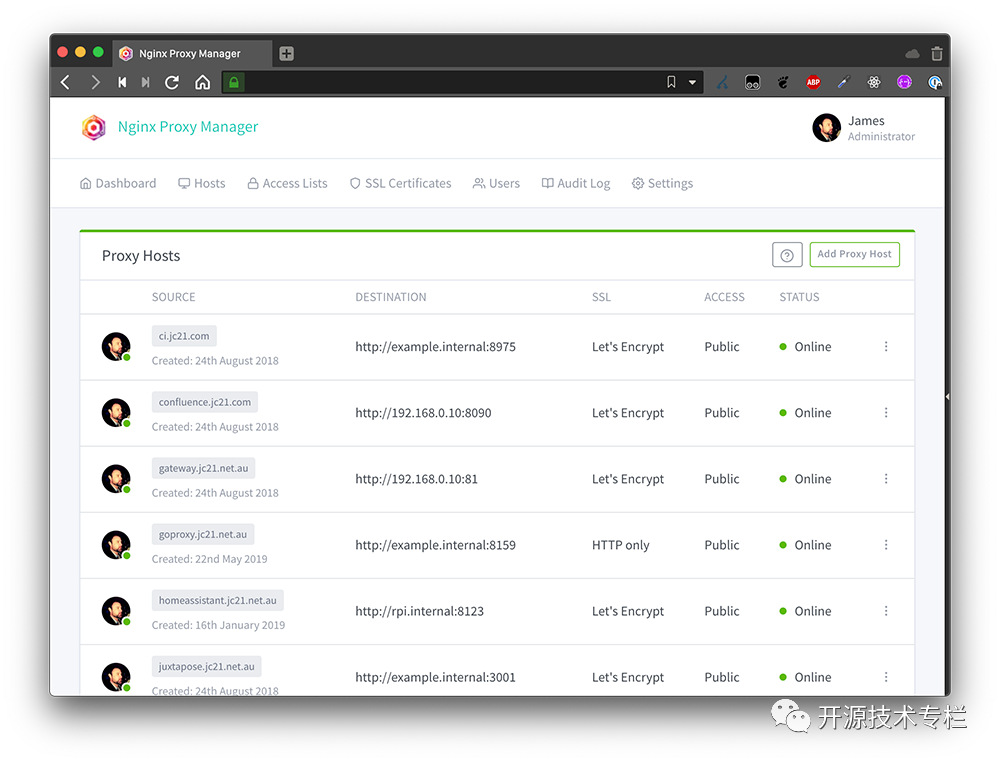Screen dimensions: 1000x762
Task: Click the destination http://192.168.0.10:81
Action: tap(416, 480)
